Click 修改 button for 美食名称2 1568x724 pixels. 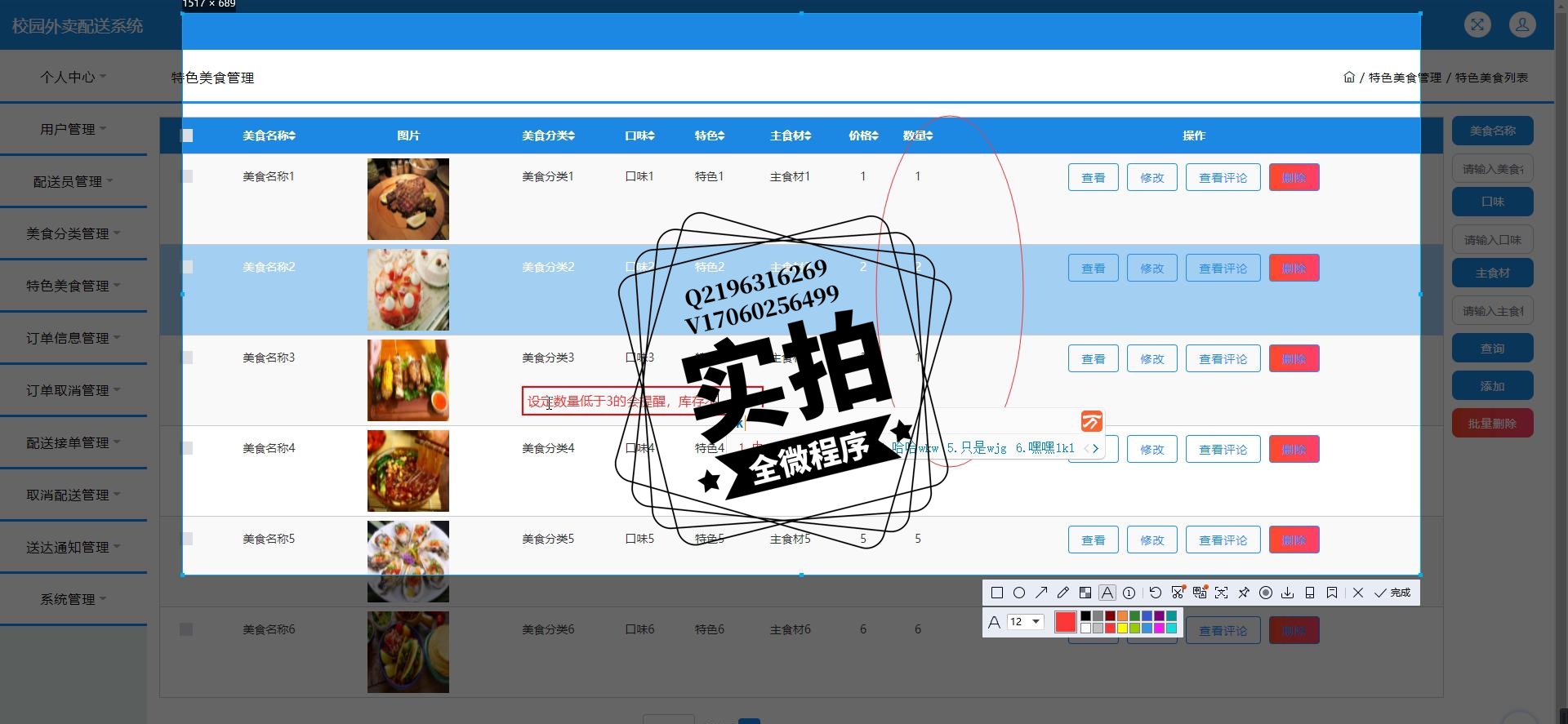[1152, 268]
